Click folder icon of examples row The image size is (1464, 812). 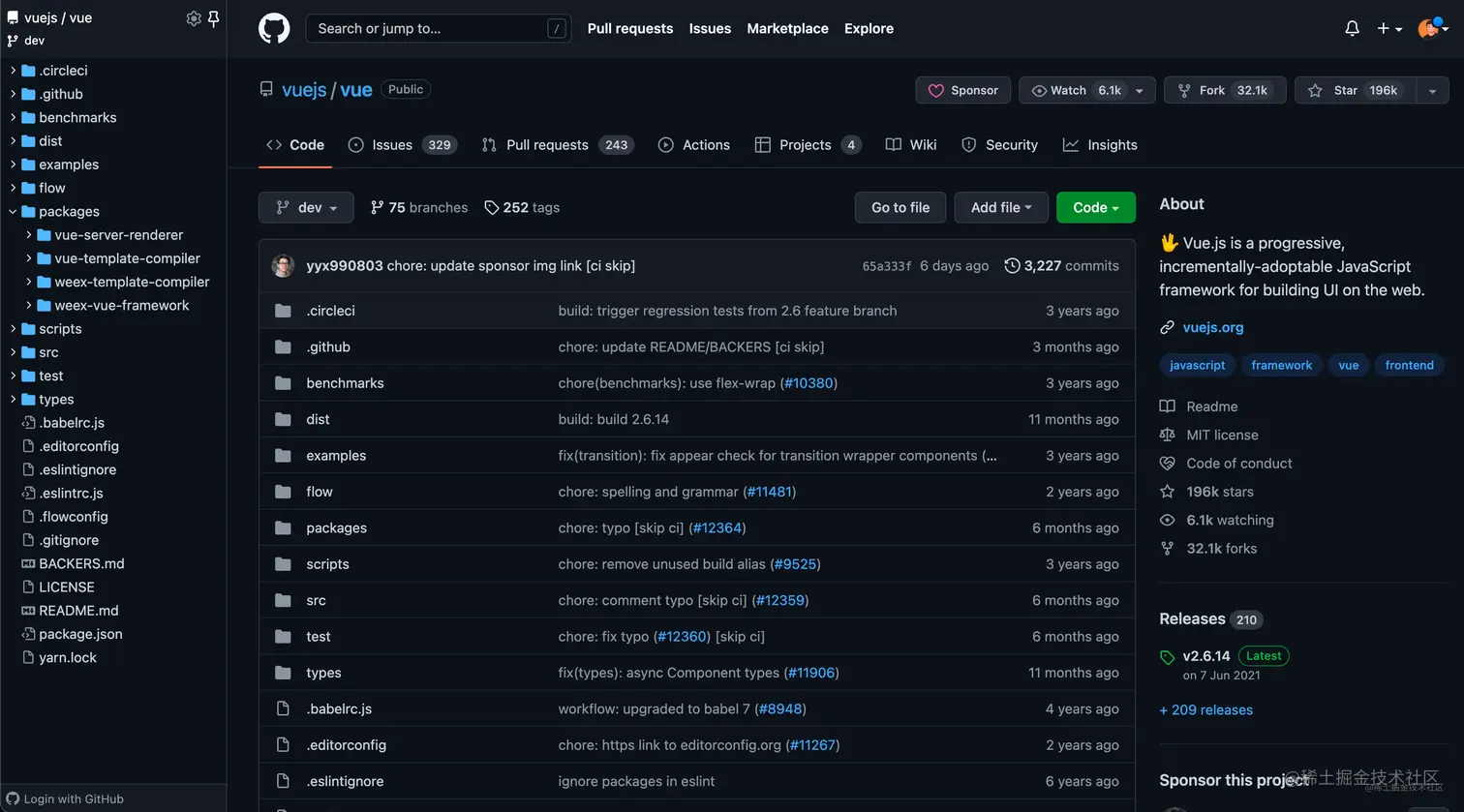point(283,455)
